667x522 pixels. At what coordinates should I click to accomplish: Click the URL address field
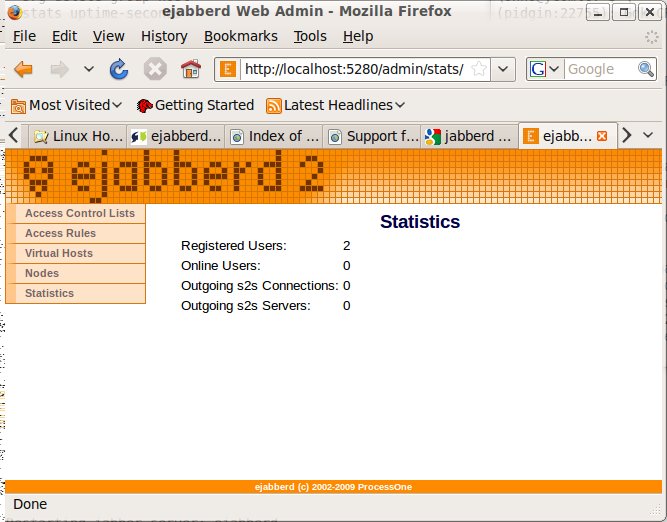(x=354, y=69)
